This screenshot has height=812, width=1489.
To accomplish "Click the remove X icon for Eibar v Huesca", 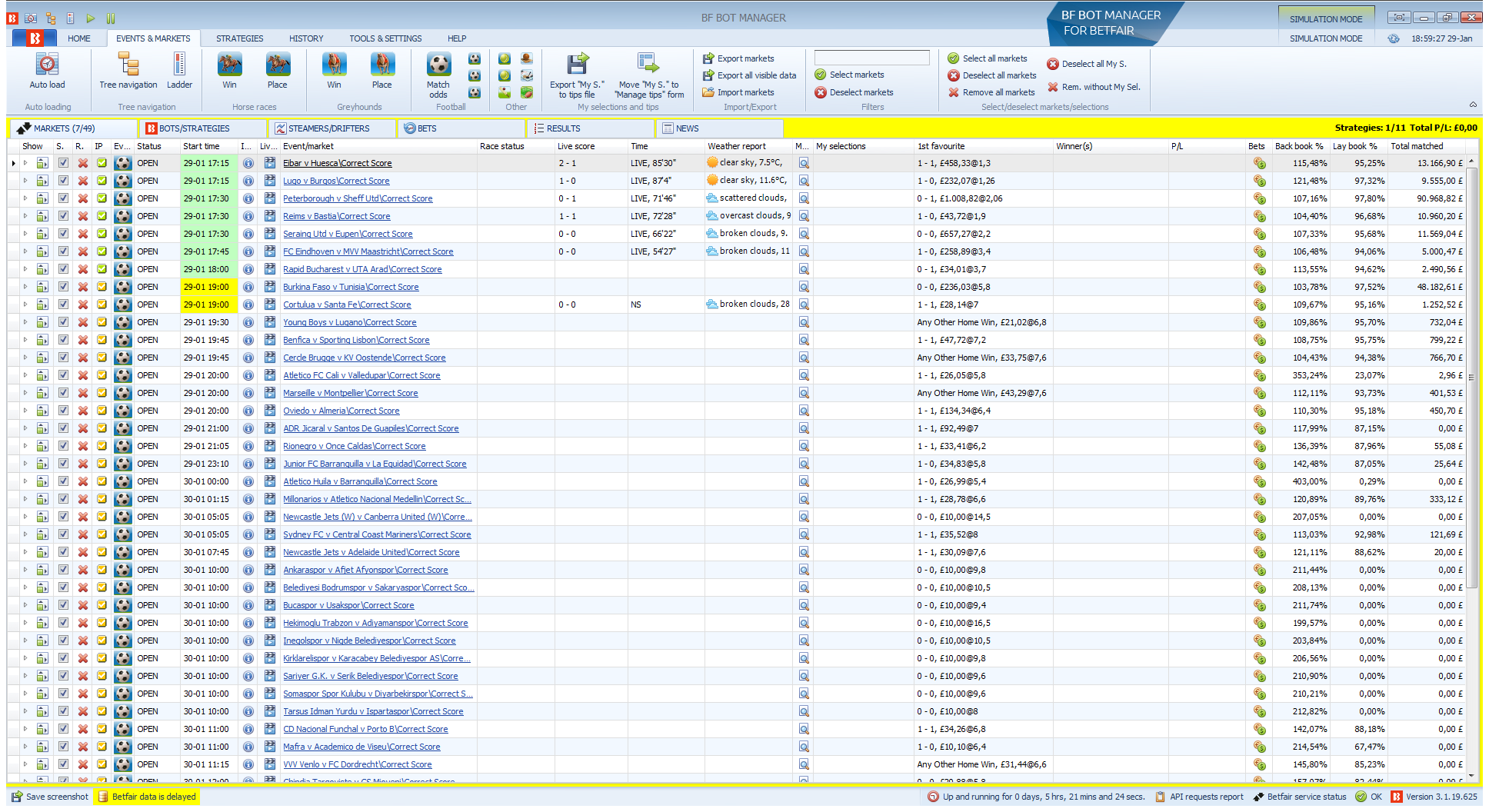I will point(82,163).
